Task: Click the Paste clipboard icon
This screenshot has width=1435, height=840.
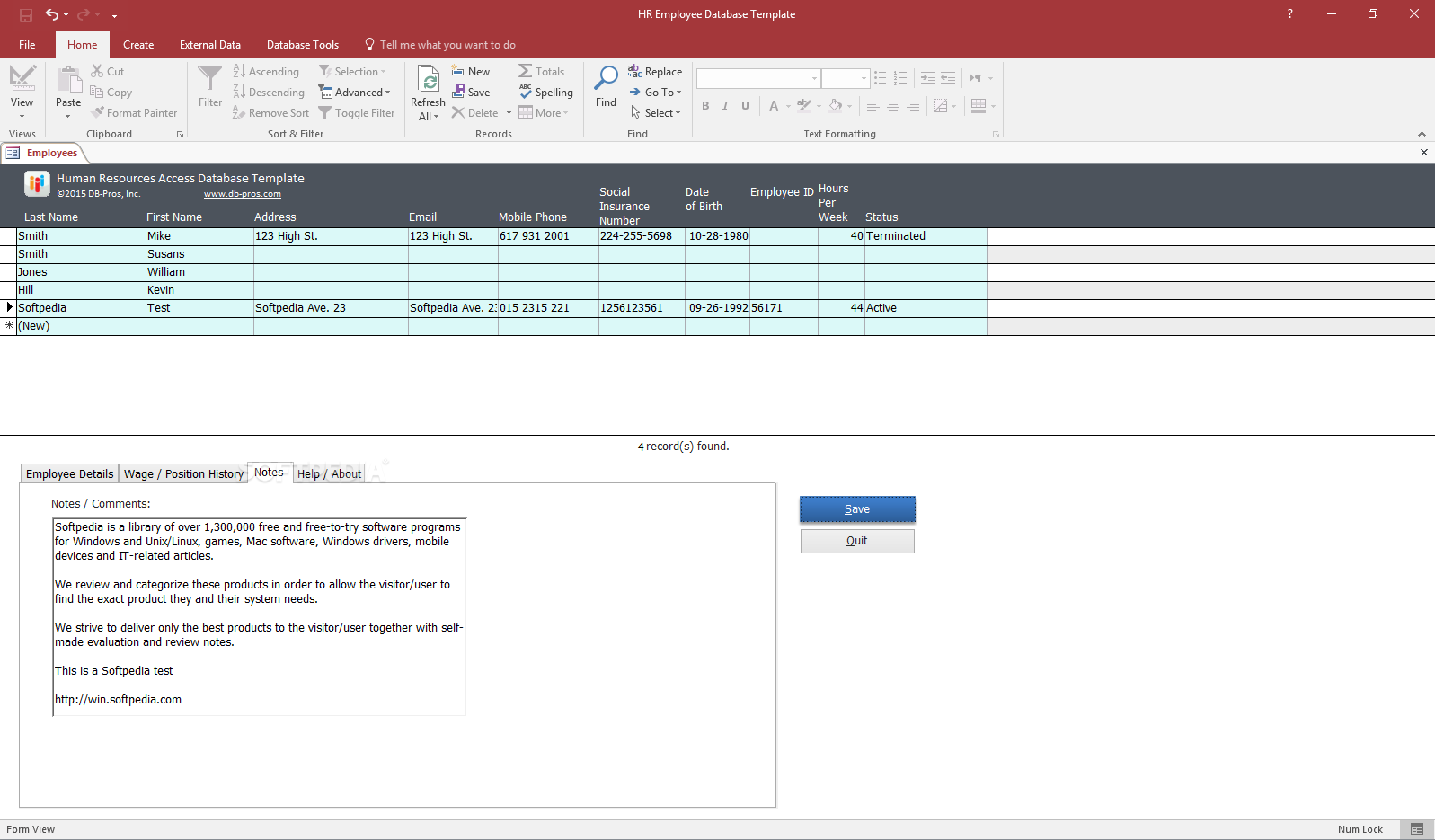Action: click(68, 80)
